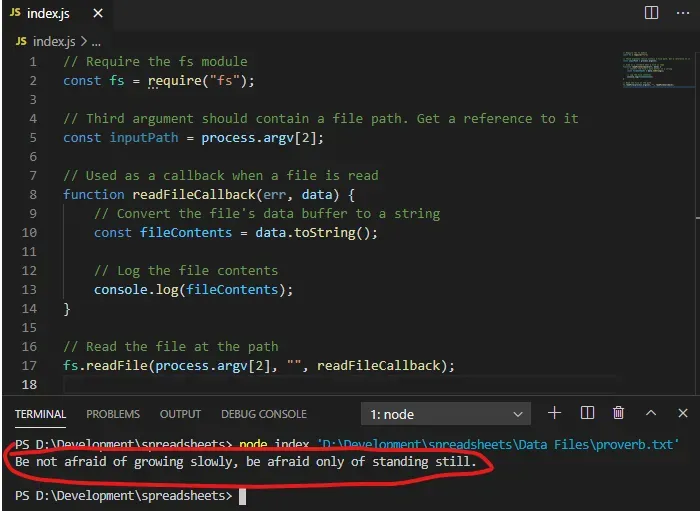Select the TERMINAL tab

click(40, 414)
